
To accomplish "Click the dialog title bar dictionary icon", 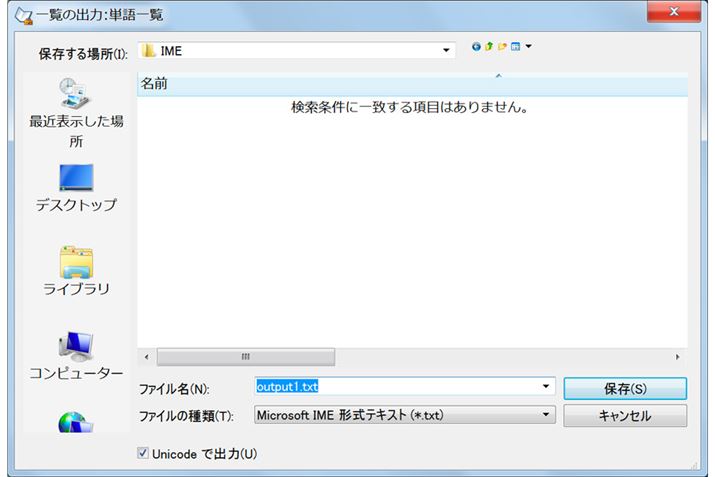I will 23,16.
